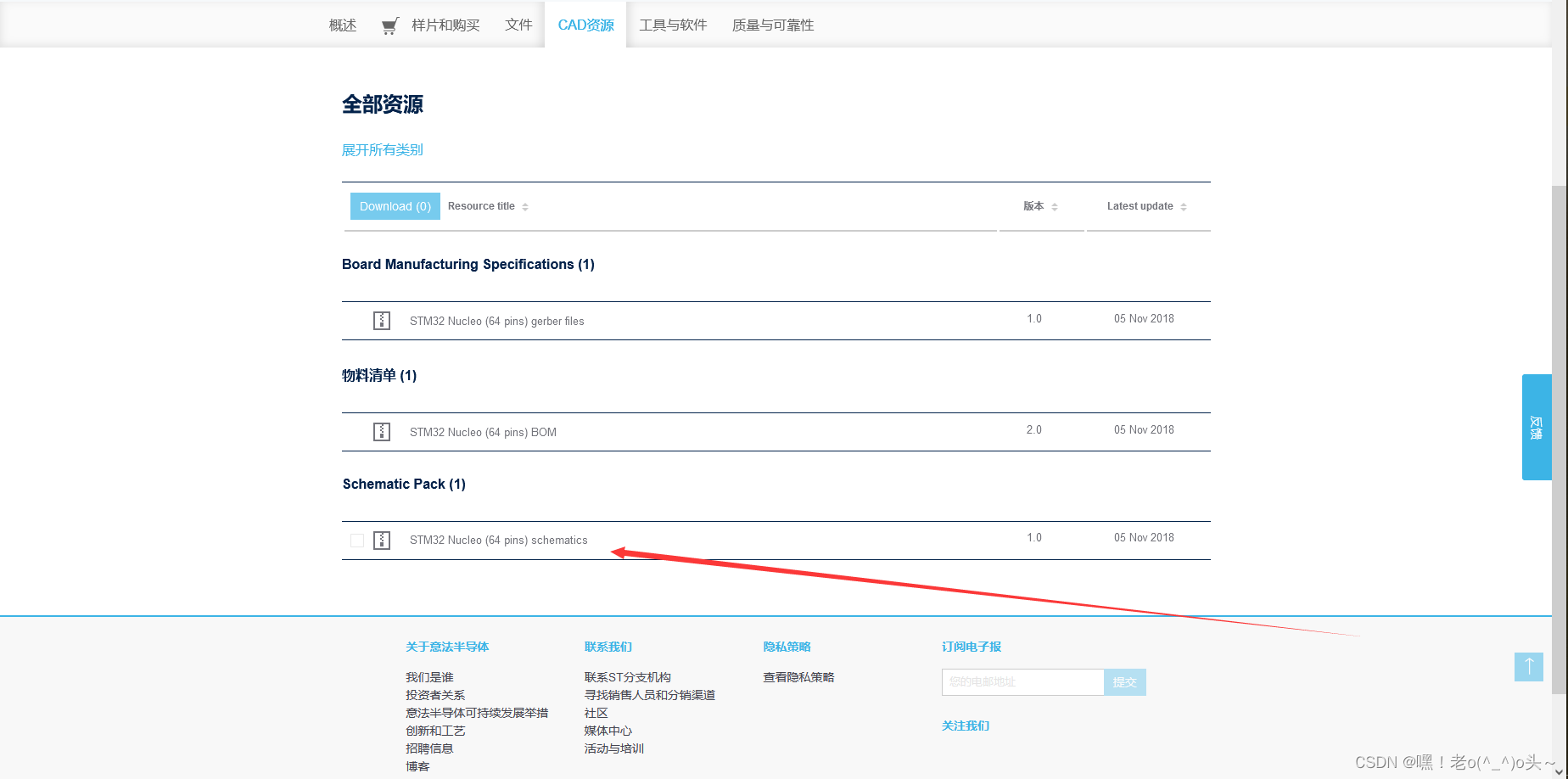Viewport: 1568px width, 779px height.
Task: Open the 质量与可靠性 tab
Action: coord(773,25)
